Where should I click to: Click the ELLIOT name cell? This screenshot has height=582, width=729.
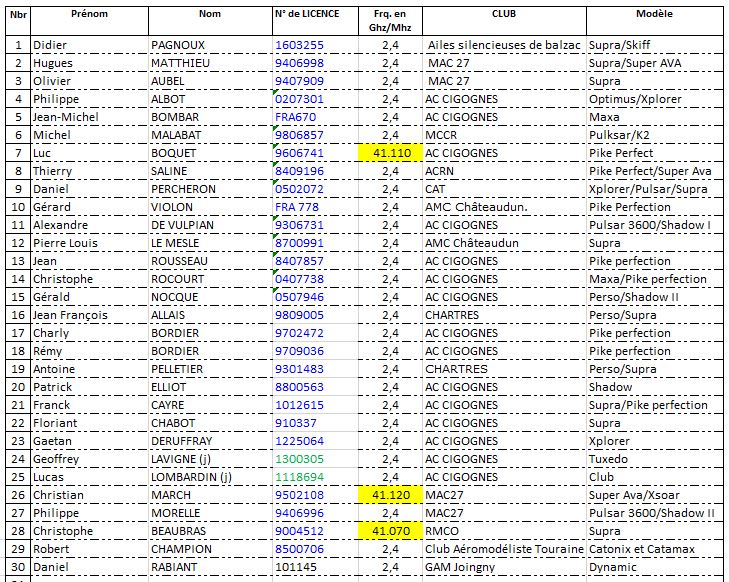click(x=210, y=387)
